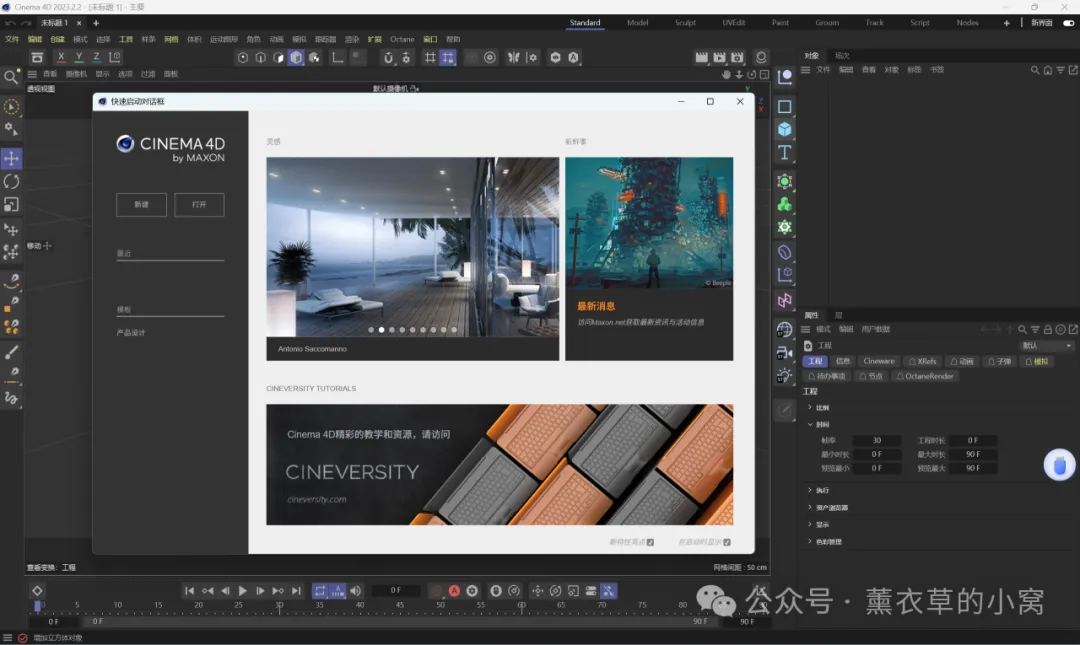Expand the 色彩管理 section
The image size is (1080, 645).
coord(810,542)
